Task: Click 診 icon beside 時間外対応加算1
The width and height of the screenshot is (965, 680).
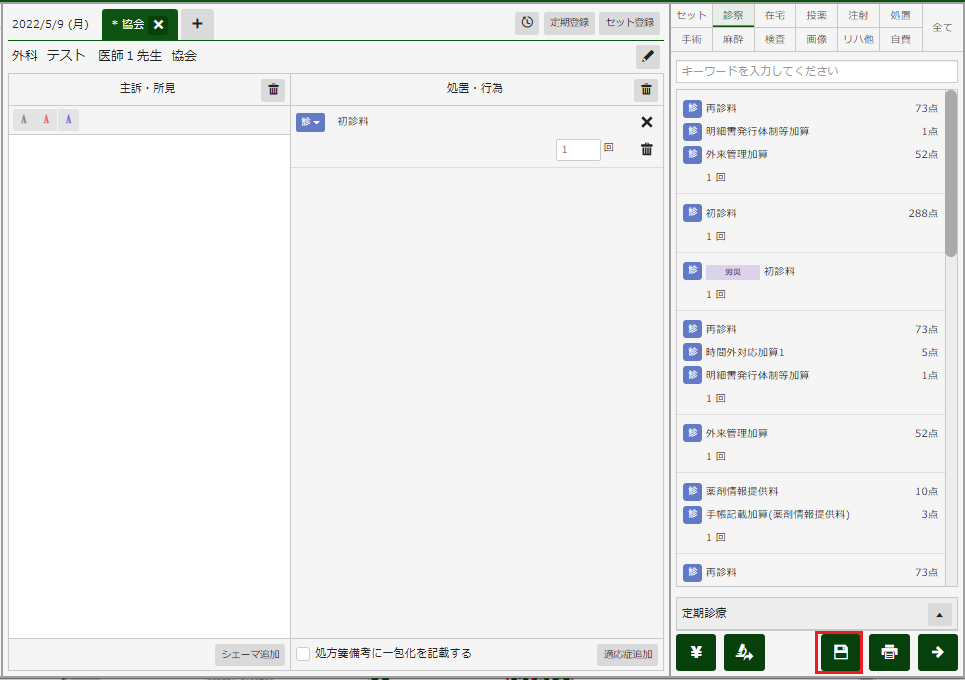Action: (692, 352)
